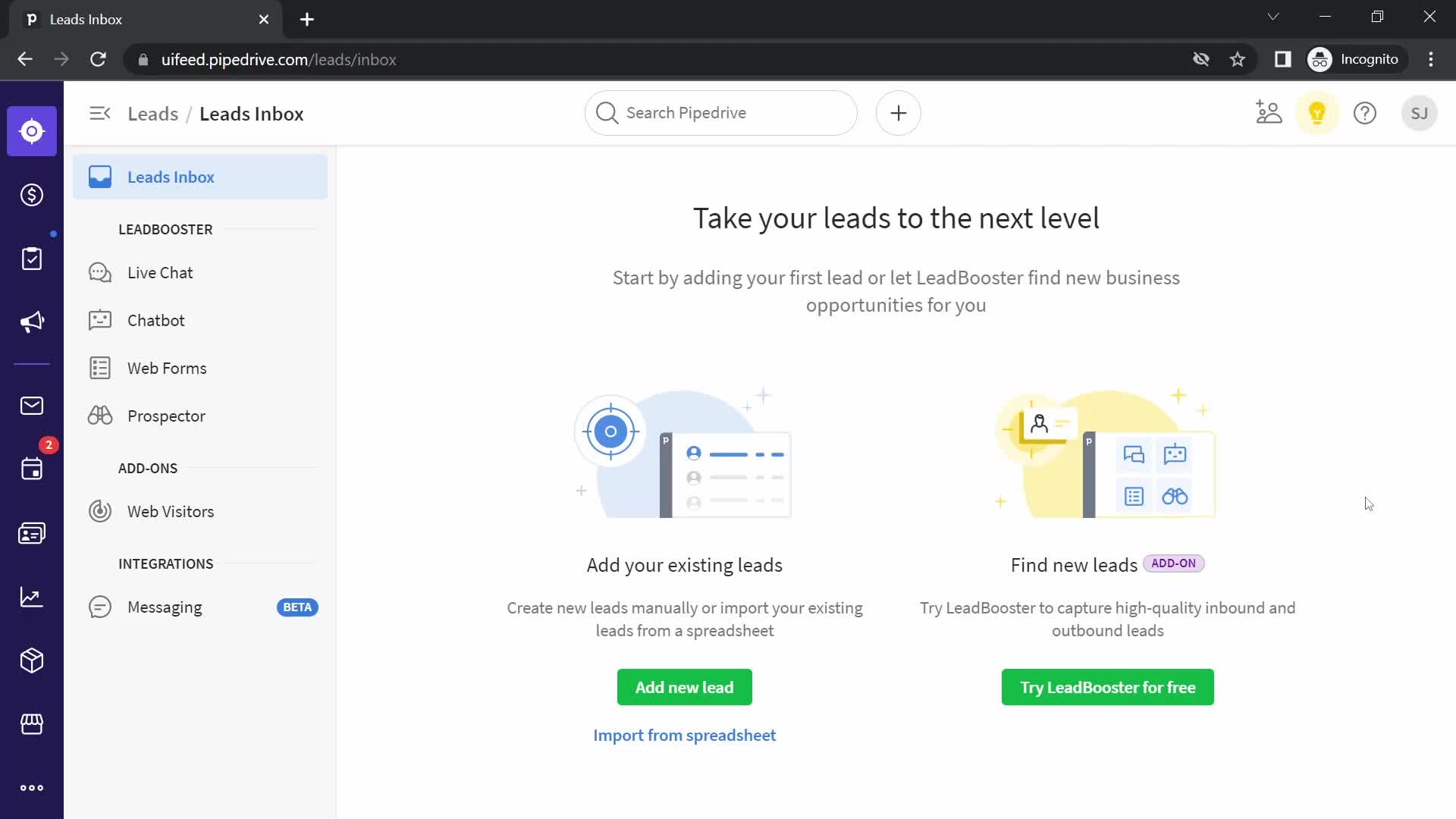The image size is (1456, 819).
Task: Reload the page via browser refresh icon
Action: (x=98, y=59)
